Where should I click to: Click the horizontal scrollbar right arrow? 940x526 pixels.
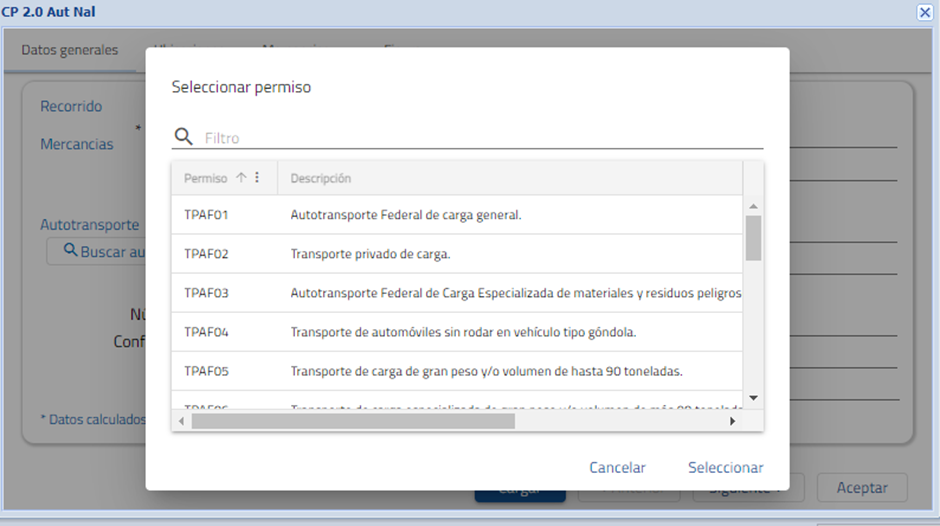[x=732, y=421]
